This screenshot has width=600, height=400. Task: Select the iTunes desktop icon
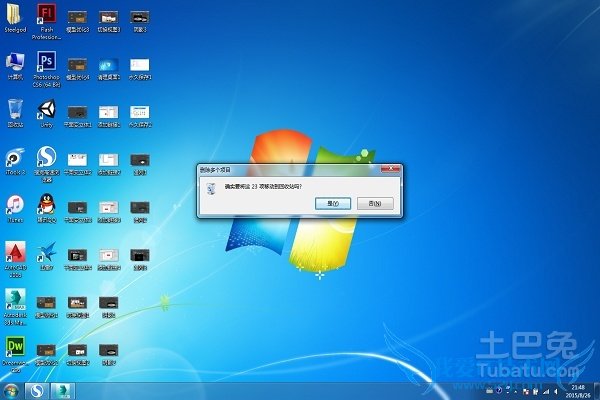pos(15,204)
